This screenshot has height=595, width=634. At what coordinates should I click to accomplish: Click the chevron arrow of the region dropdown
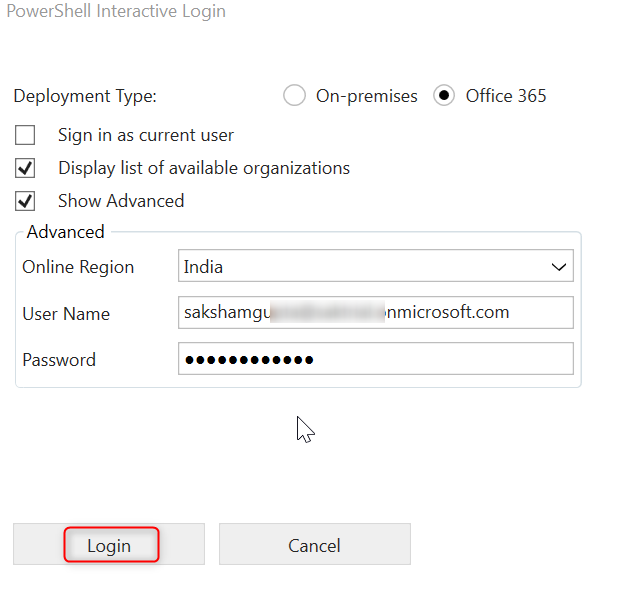(559, 268)
